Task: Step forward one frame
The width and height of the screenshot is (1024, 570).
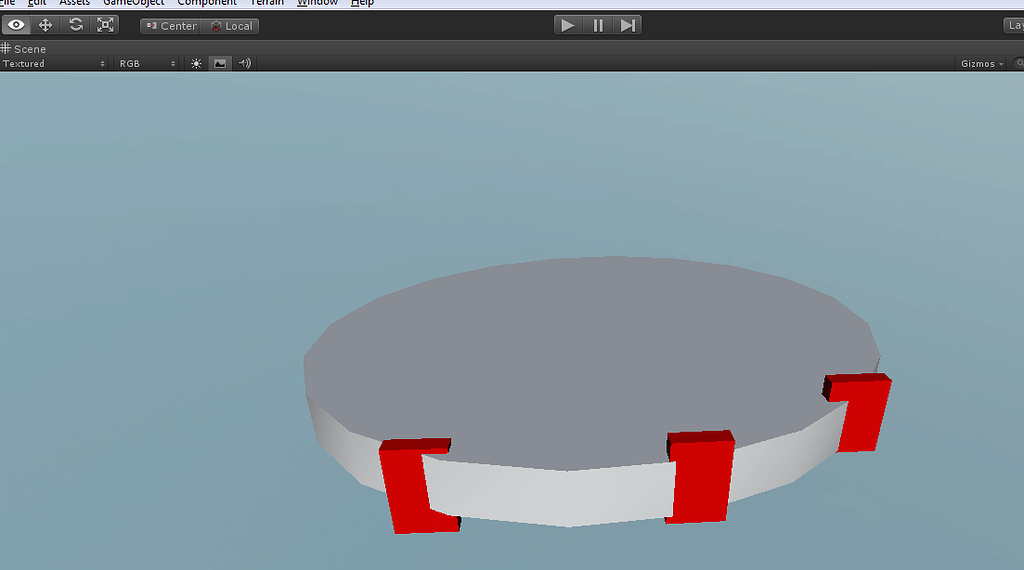Action: coord(627,25)
